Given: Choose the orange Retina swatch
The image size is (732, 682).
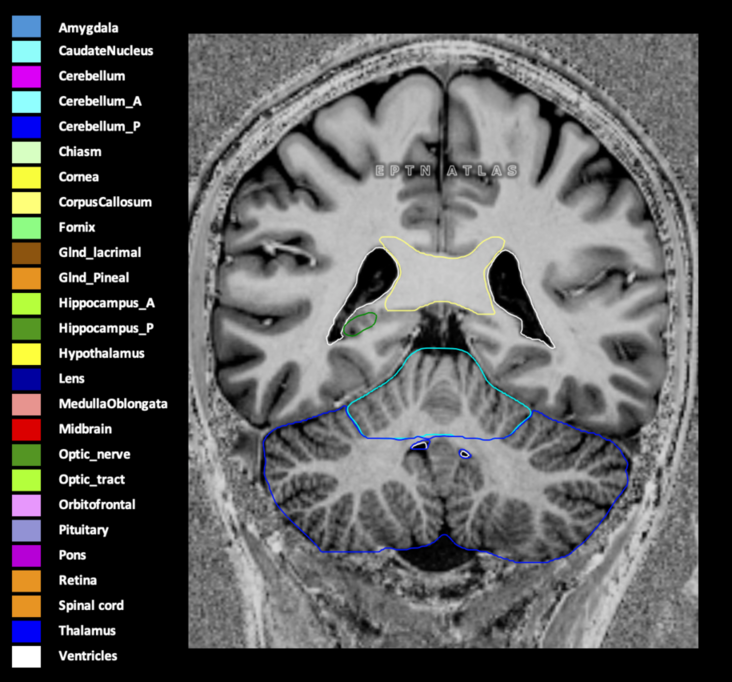Looking at the screenshot, I should (x=26, y=581).
